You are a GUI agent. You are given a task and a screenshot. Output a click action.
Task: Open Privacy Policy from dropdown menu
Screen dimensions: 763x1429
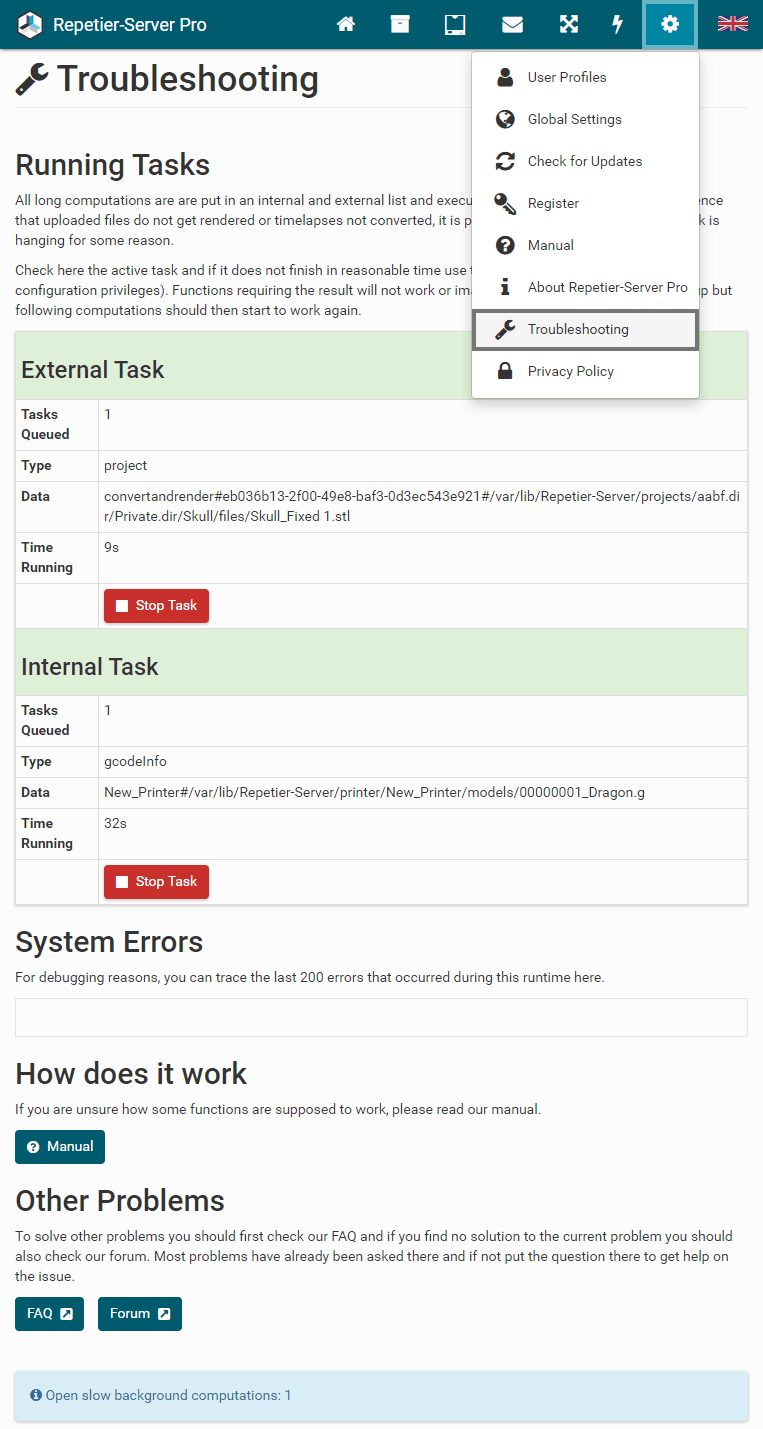[x=570, y=371]
